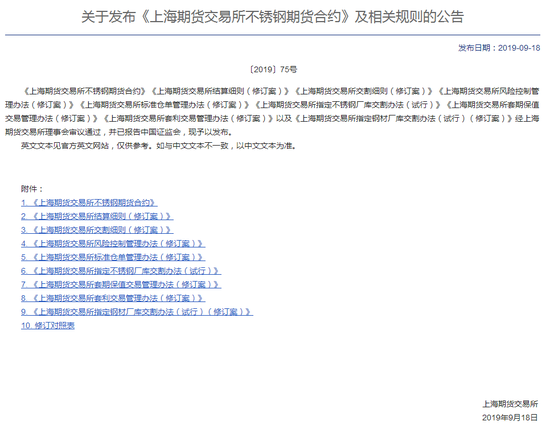Open attachment 7 套期保值交易管理办法 link
The image size is (550, 438).
[x=121, y=285]
